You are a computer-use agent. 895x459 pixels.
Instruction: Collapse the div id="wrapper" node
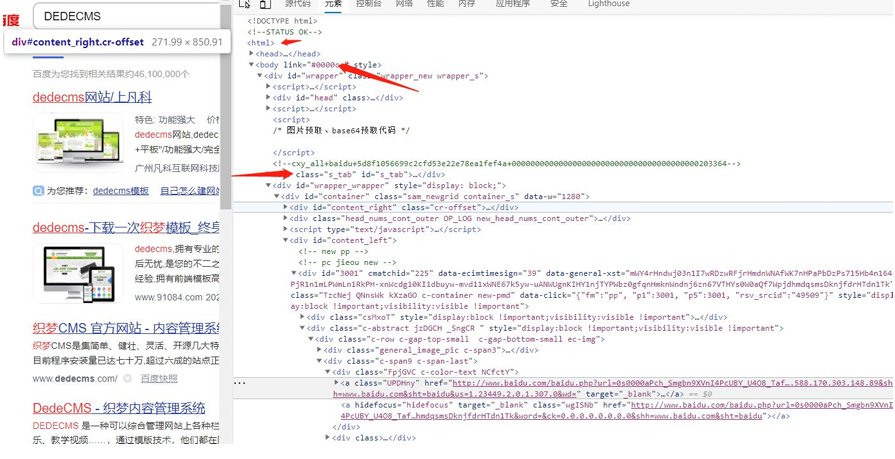point(260,76)
